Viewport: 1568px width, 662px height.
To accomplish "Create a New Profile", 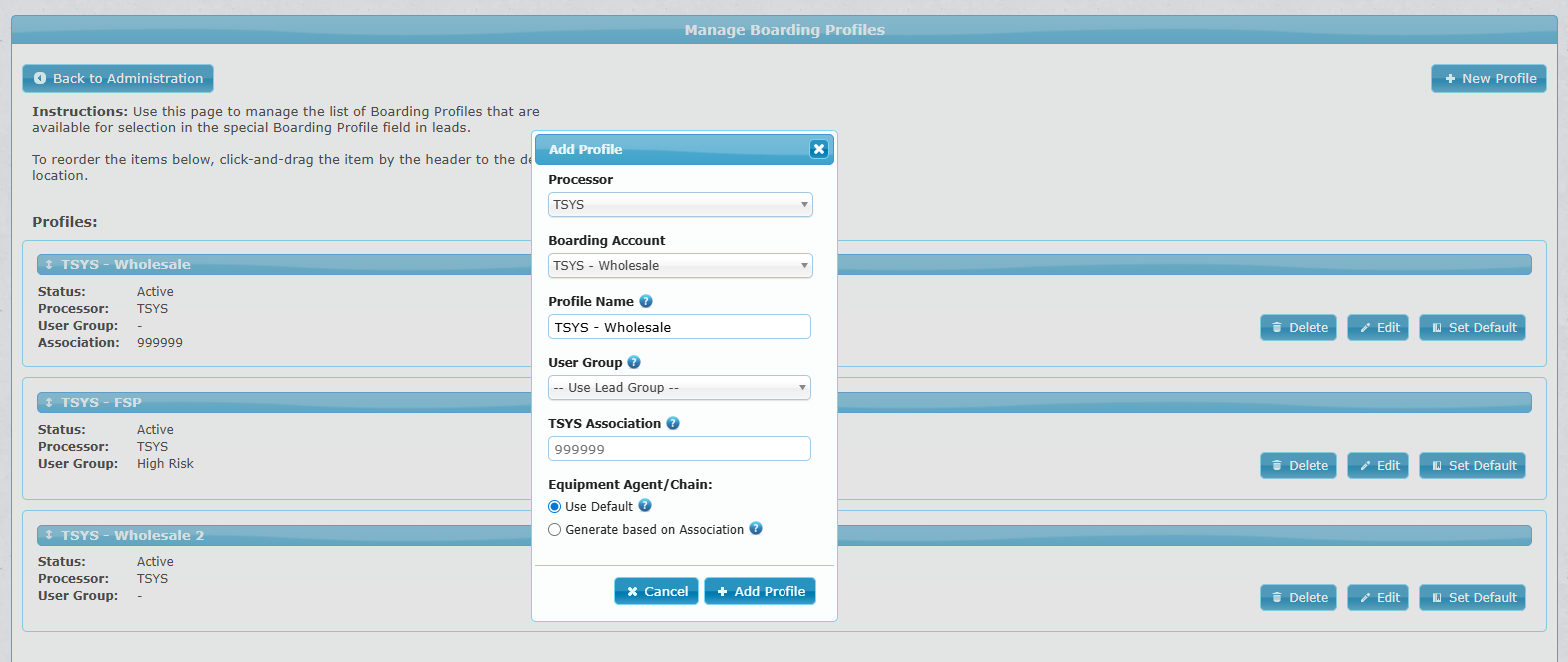I will [x=1489, y=78].
